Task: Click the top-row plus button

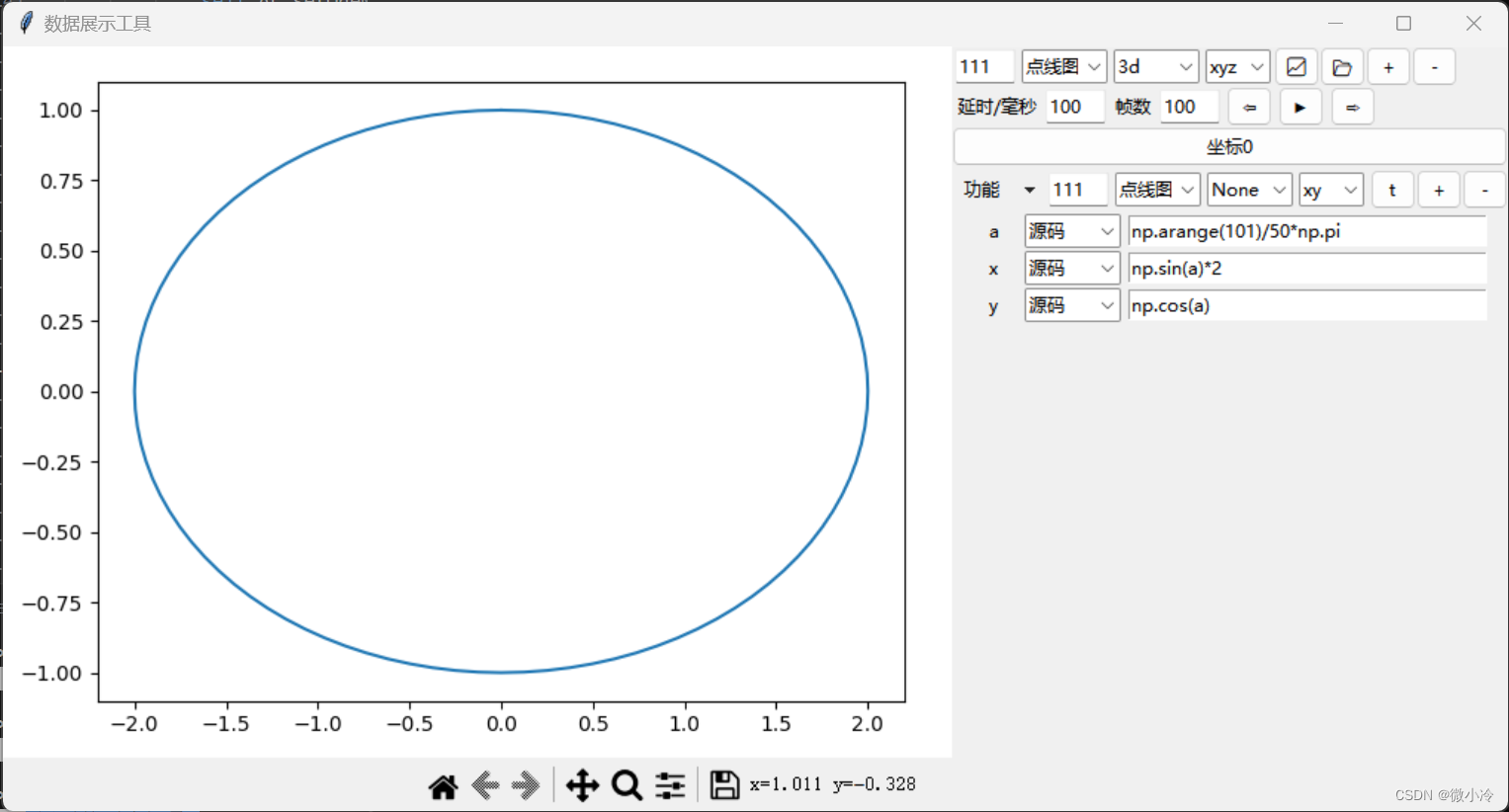Action: pos(1388,67)
